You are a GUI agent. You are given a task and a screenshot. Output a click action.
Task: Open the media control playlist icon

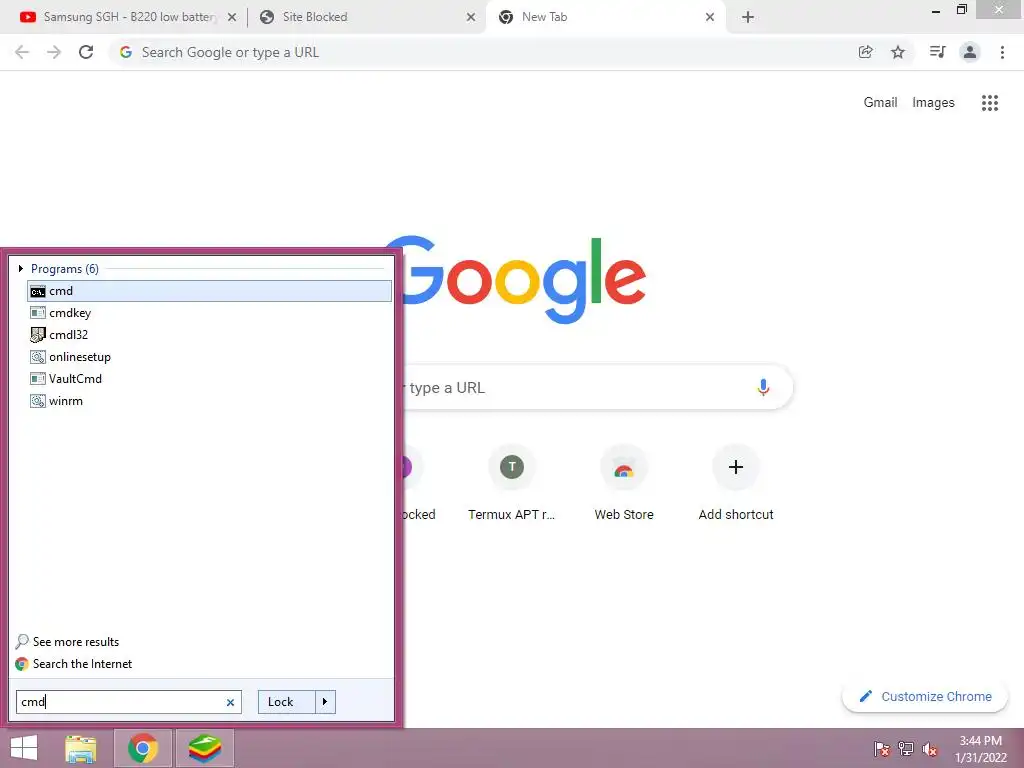coord(937,52)
